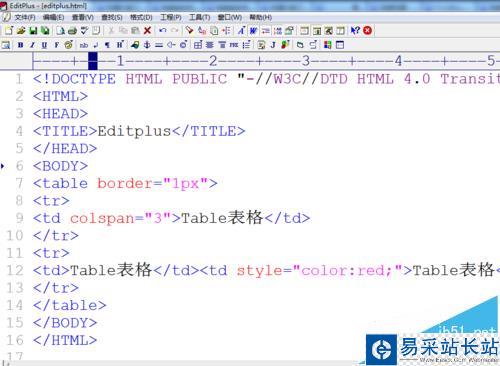Screen dimensions: 500x366
Task: Insert horizontal rule line icon
Action: coord(159,45)
